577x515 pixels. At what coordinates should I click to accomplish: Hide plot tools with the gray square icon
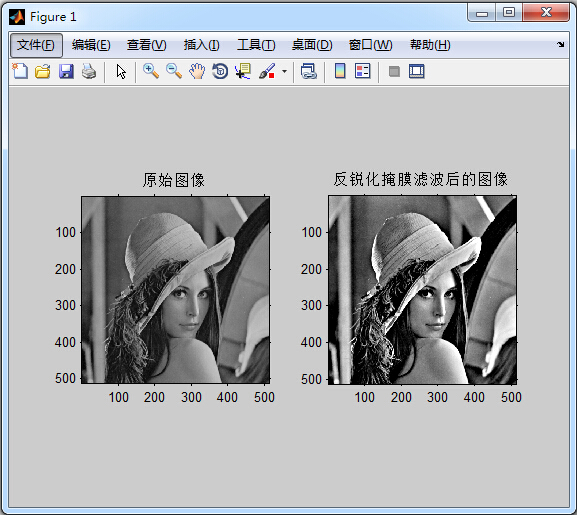(394, 71)
